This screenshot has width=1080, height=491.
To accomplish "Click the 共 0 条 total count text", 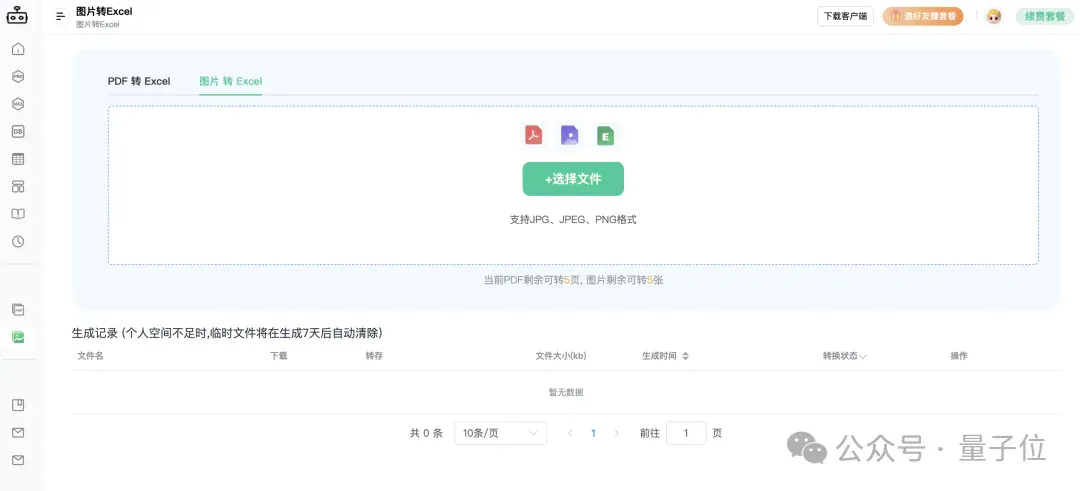I will [x=426, y=433].
